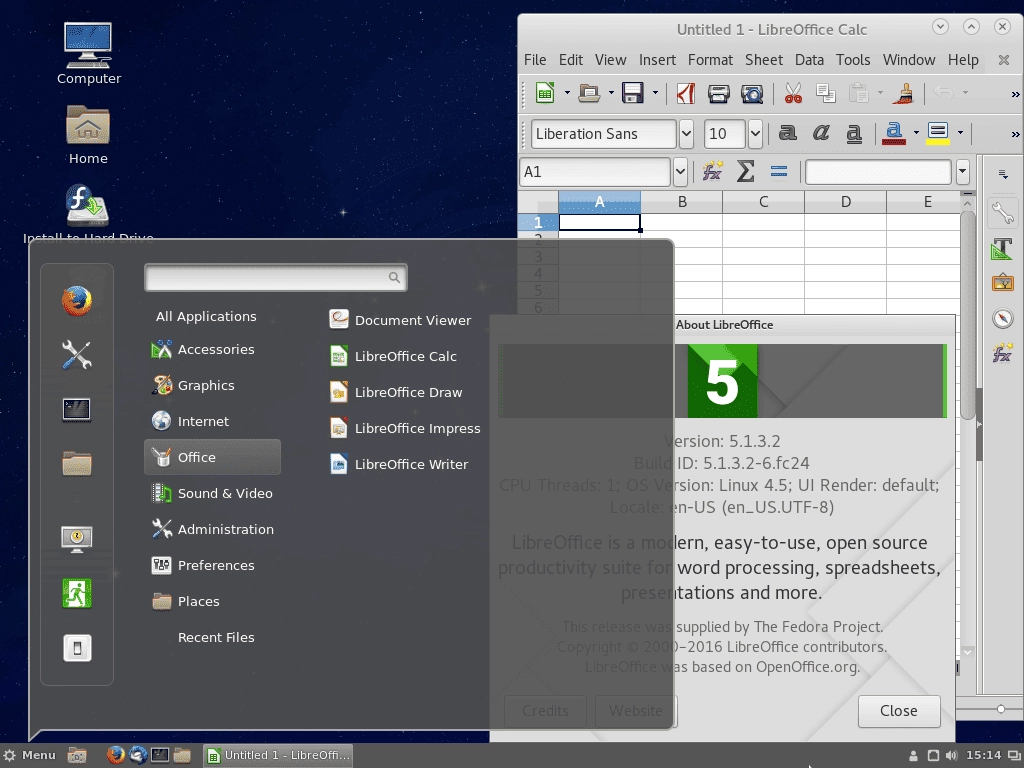Click the Sum sigma icon

coord(745,171)
